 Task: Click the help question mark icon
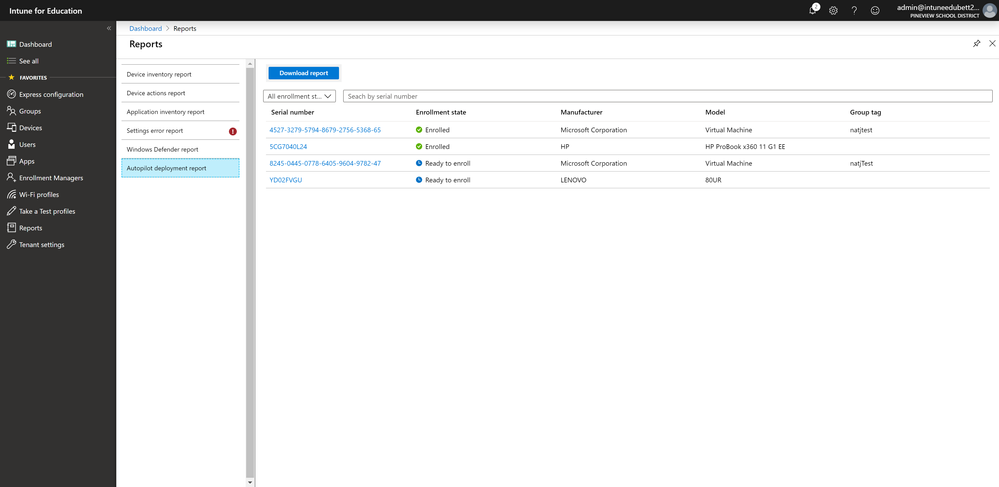click(854, 10)
